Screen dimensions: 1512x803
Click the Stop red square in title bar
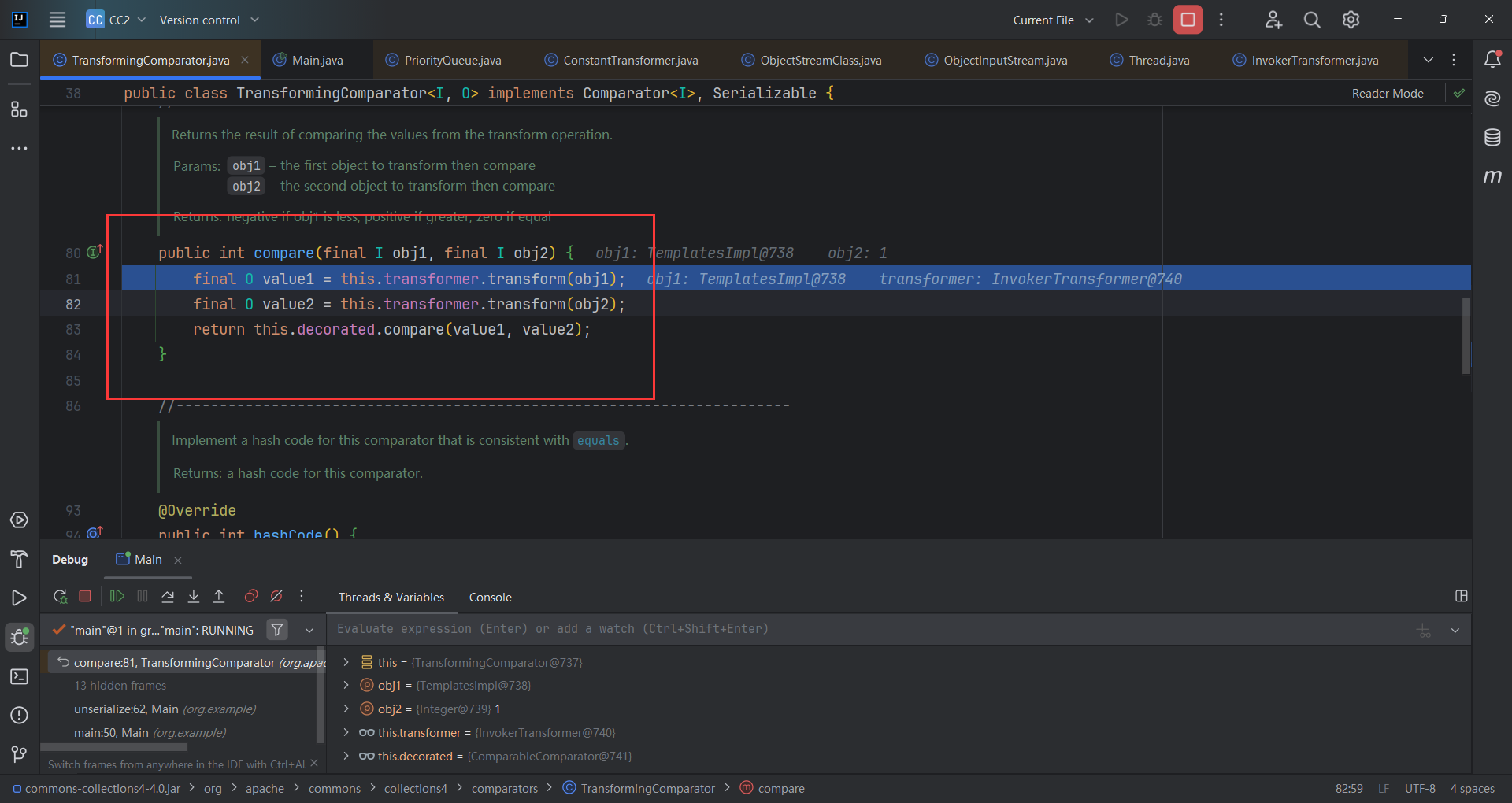[1188, 20]
